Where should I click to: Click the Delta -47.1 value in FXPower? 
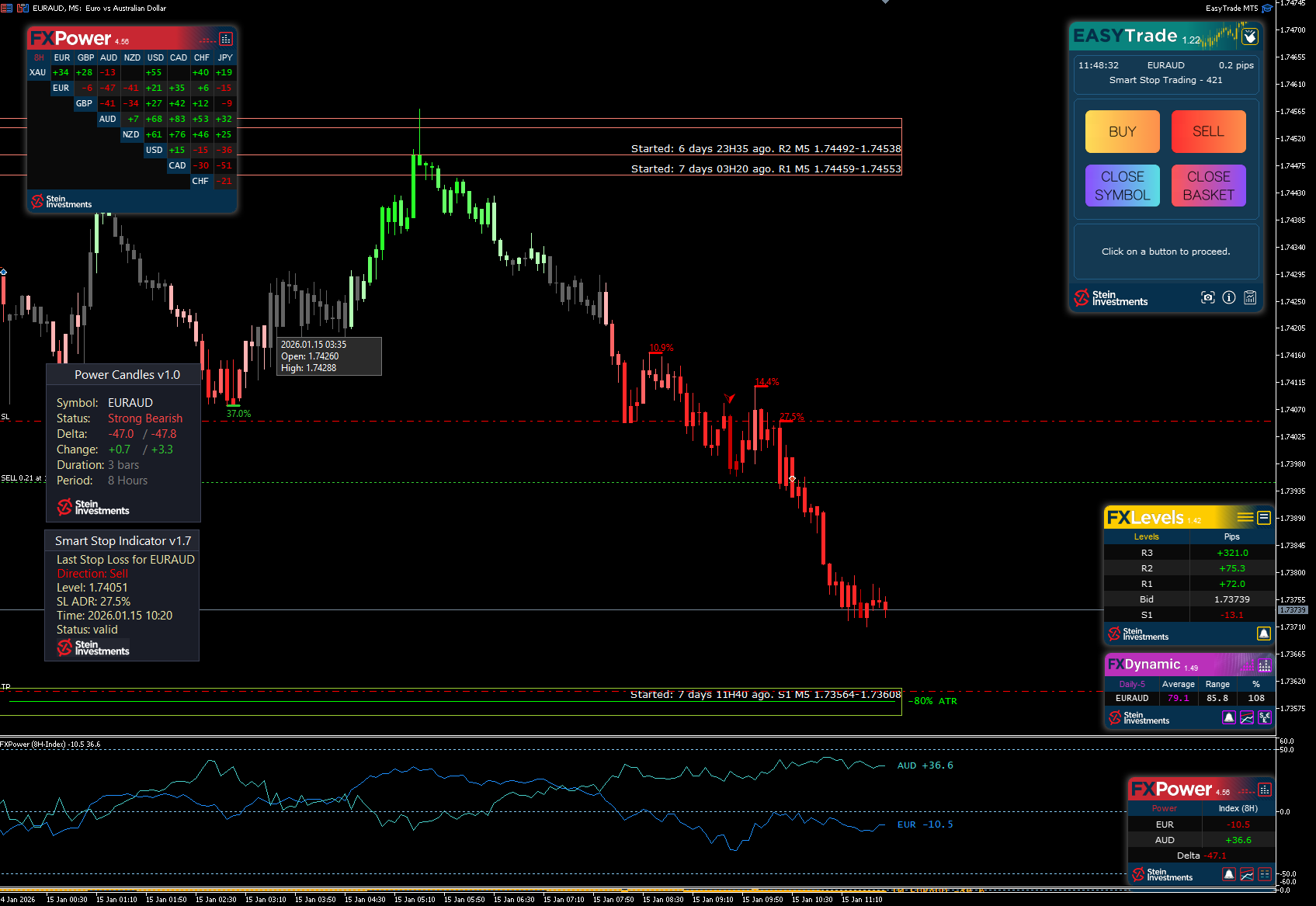coord(1215,856)
